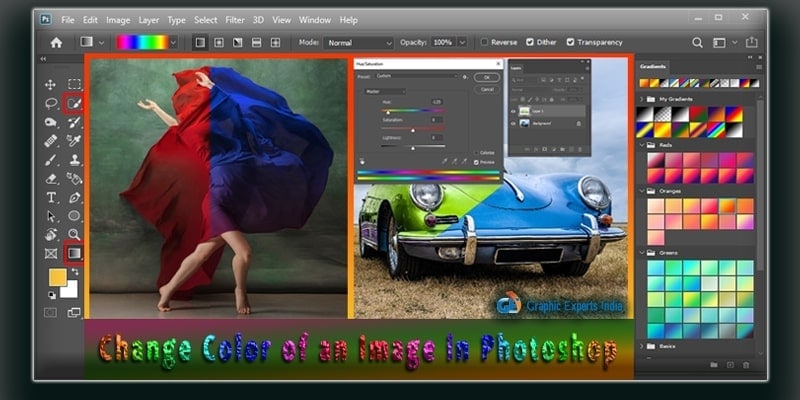
Task: Select the Pen tool
Action: point(74,197)
